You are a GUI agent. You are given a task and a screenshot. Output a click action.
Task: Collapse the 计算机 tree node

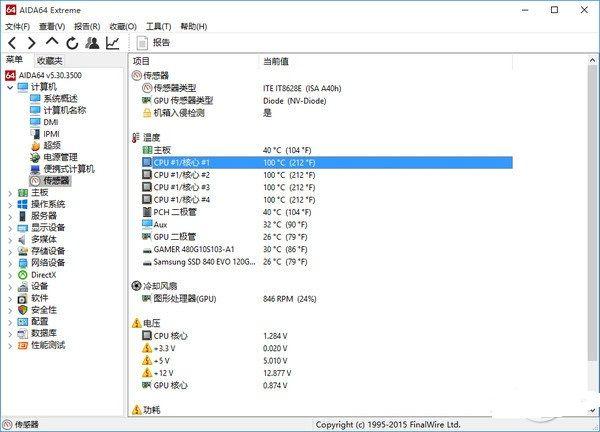coord(10,87)
